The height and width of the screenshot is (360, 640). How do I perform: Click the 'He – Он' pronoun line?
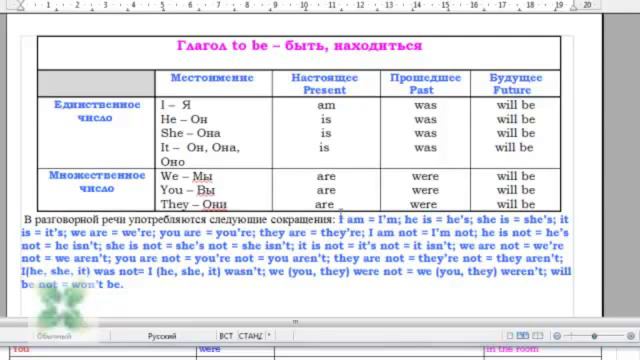coord(184,120)
